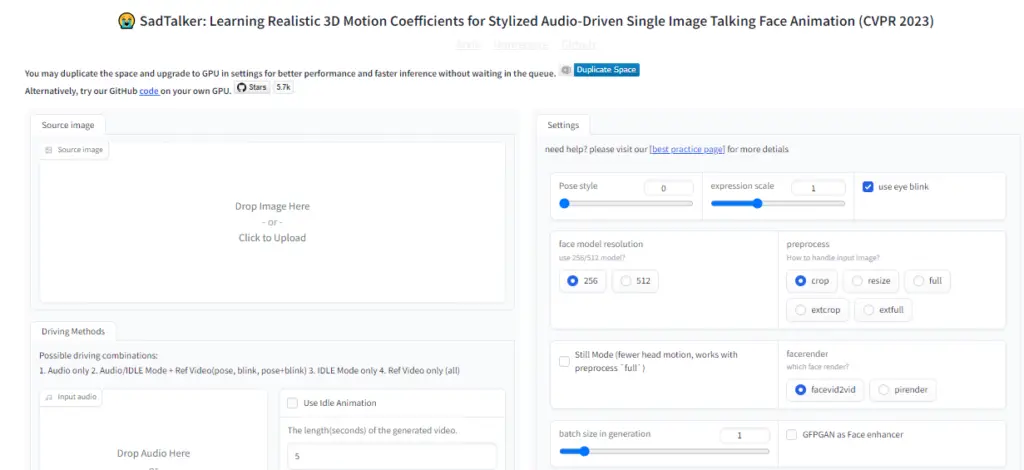The width and height of the screenshot is (1024, 470).
Task: Open the Source image tab
Action: click(68, 125)
